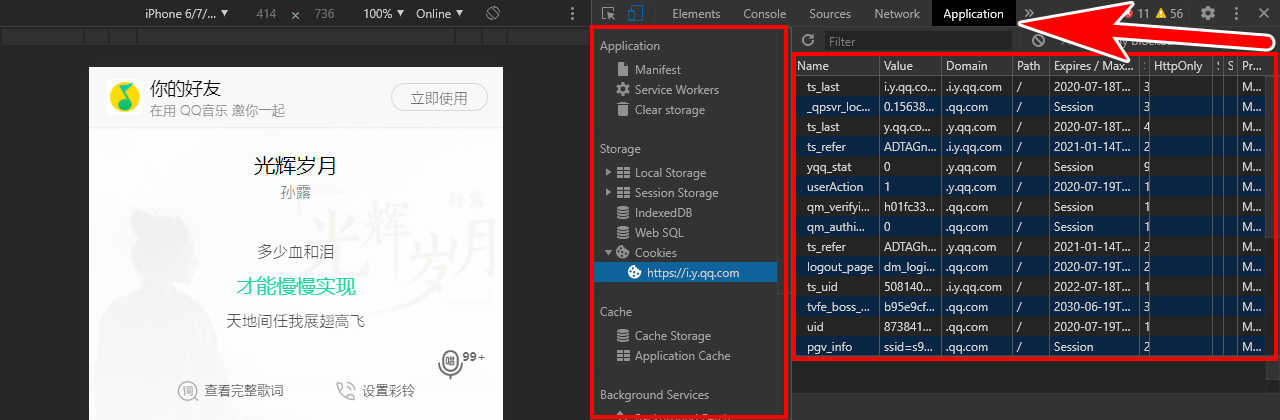Select the ts_uid cookie row
The width and height of the screenshot is (1280, 420).
click(x=1028, y=287)
